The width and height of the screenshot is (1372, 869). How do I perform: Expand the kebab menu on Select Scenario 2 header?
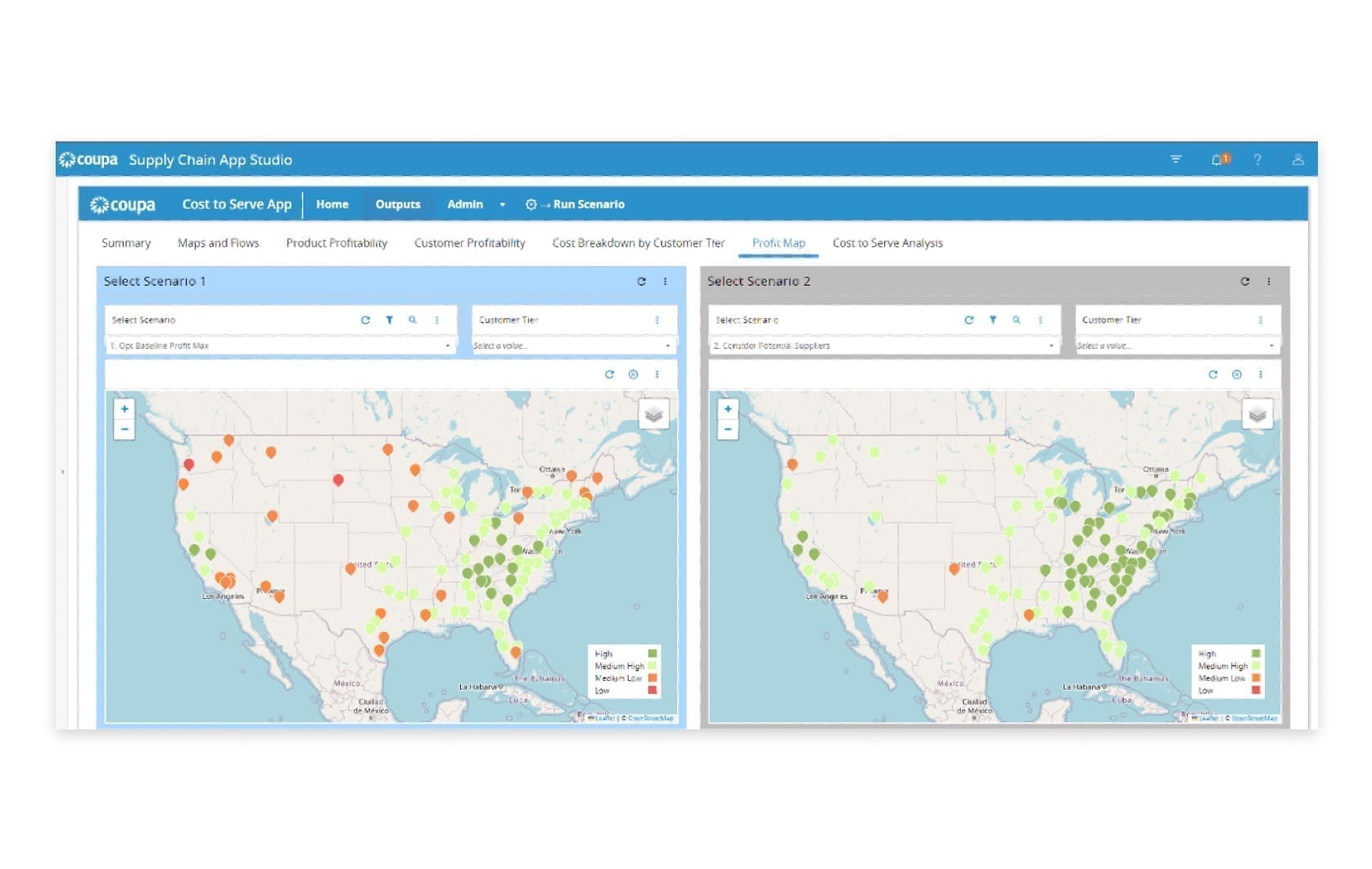point(1270,281)
